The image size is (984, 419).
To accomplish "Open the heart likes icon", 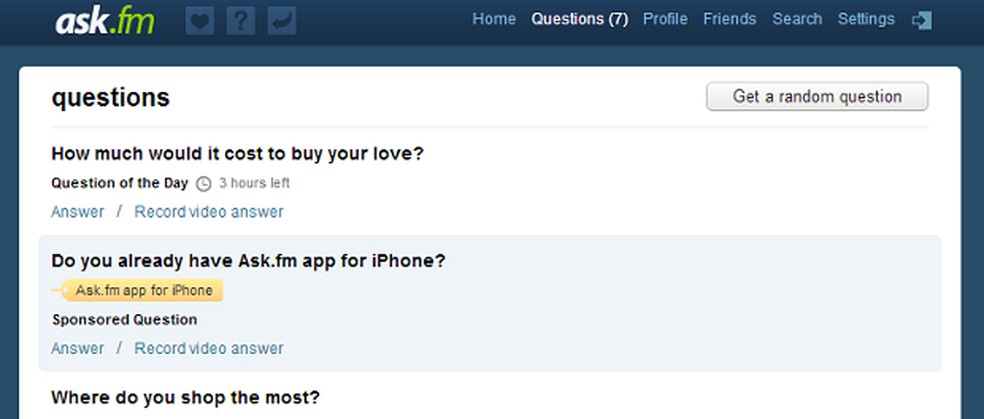I will (201, 21).
